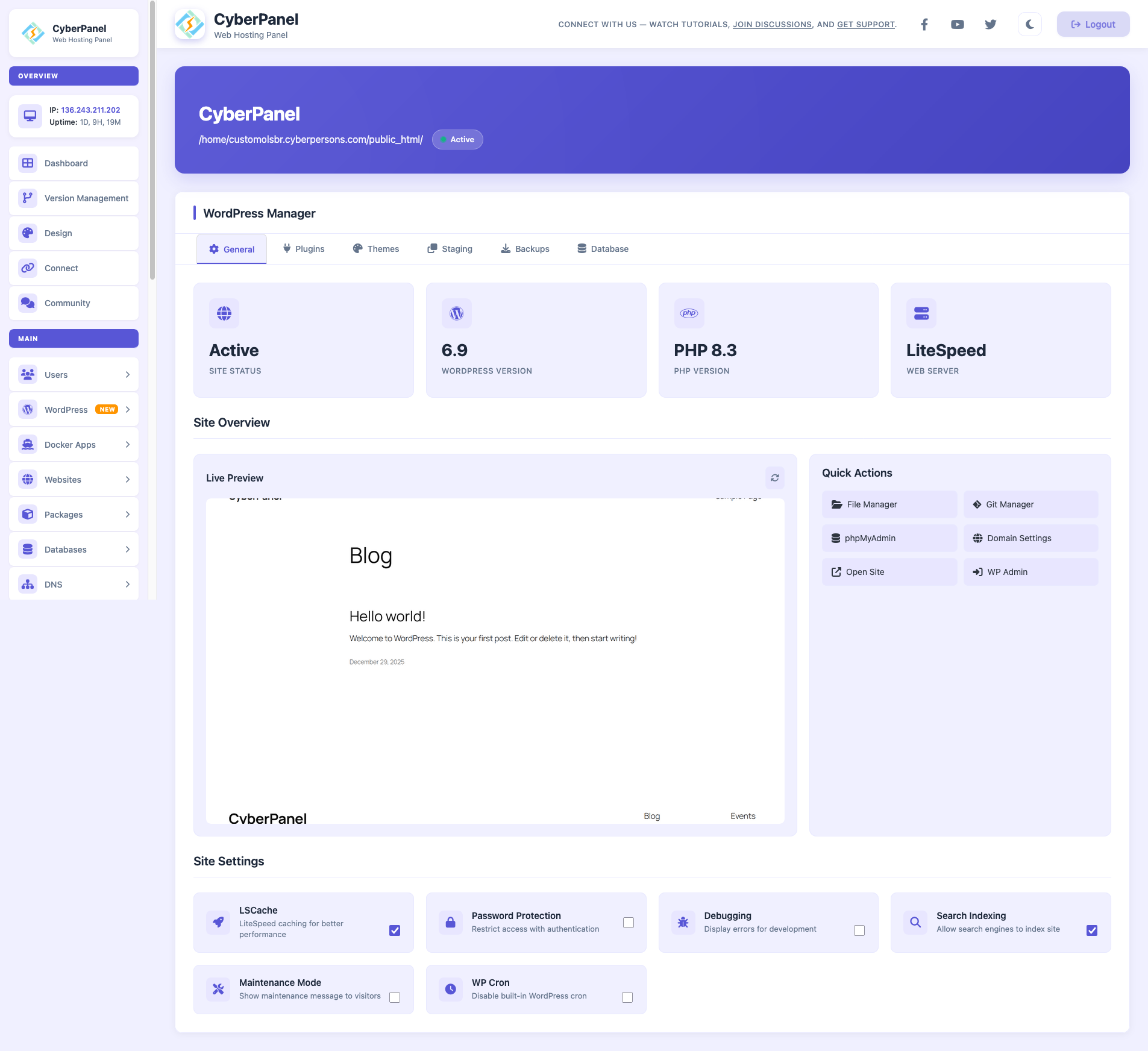
Task: Open the Backups tab
Action: [x=525, y=248]
